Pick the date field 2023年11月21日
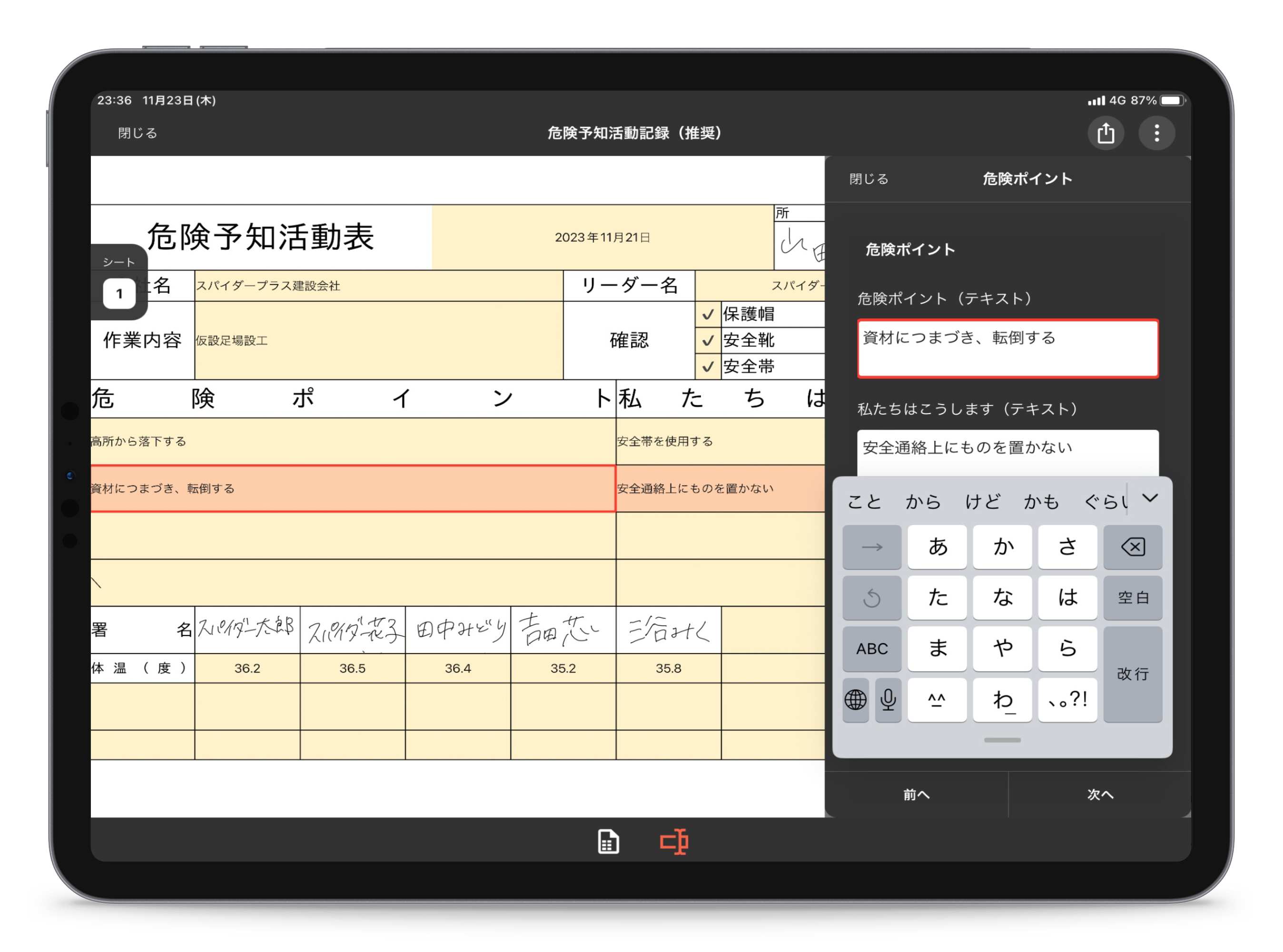The image size is (1283, 952). [x=602, y=238]
